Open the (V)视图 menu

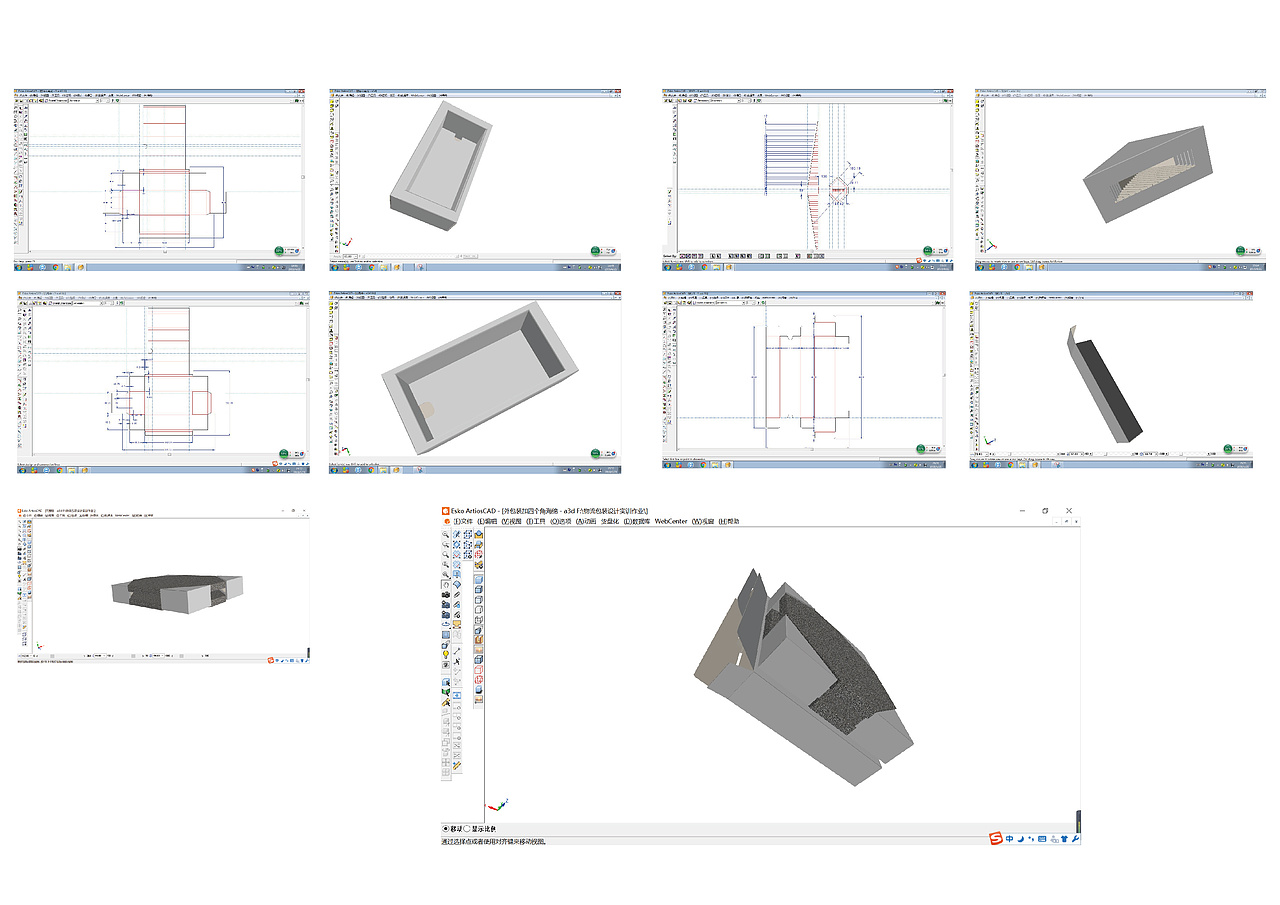coord(512,521)
